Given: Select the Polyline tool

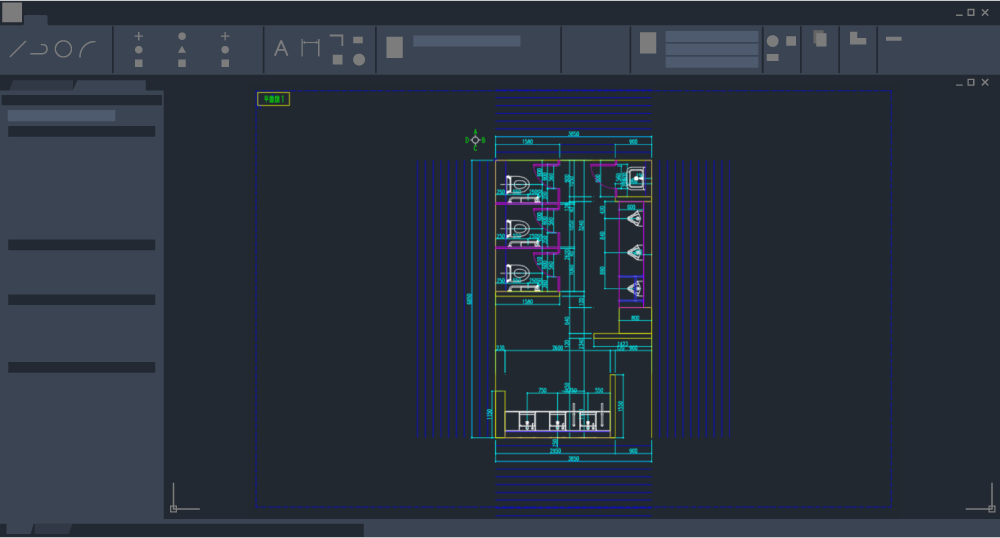Looking at the screenshot, I should 39,49.
